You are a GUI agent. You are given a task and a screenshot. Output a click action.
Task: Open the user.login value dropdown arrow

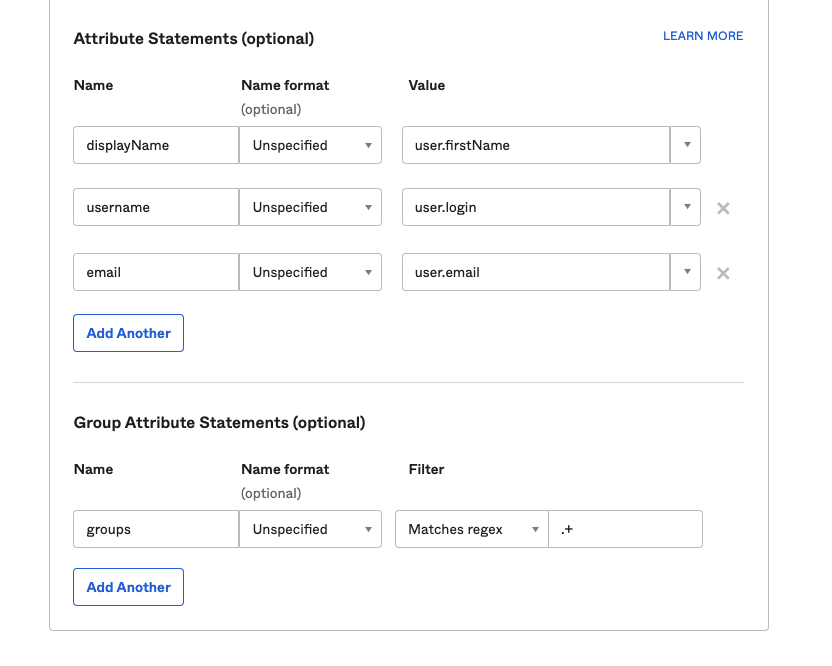686,207
